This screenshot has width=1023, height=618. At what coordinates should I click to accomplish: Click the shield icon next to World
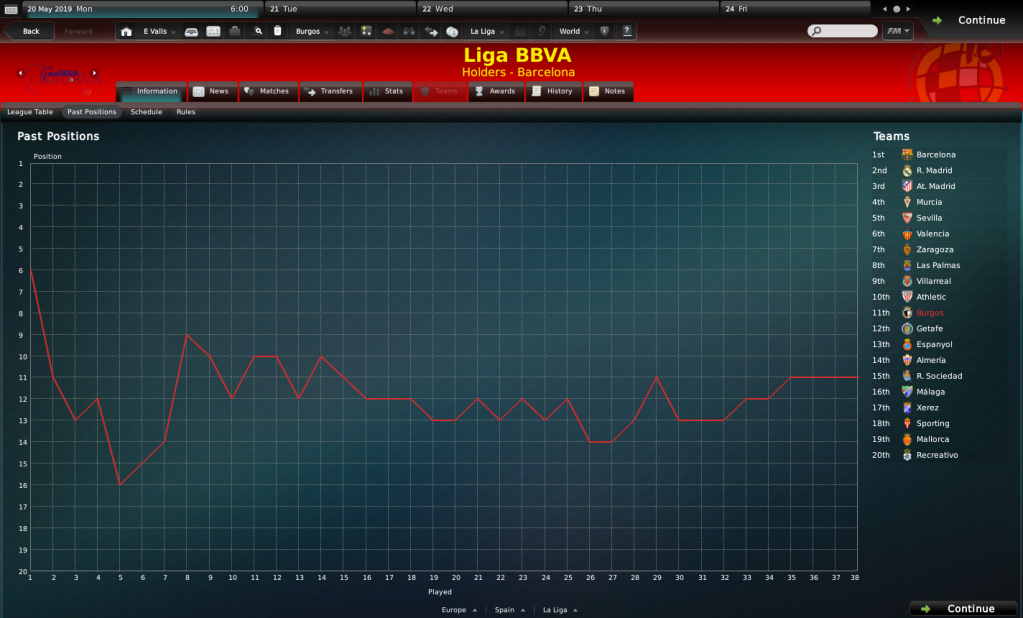[x=604, y=31]
